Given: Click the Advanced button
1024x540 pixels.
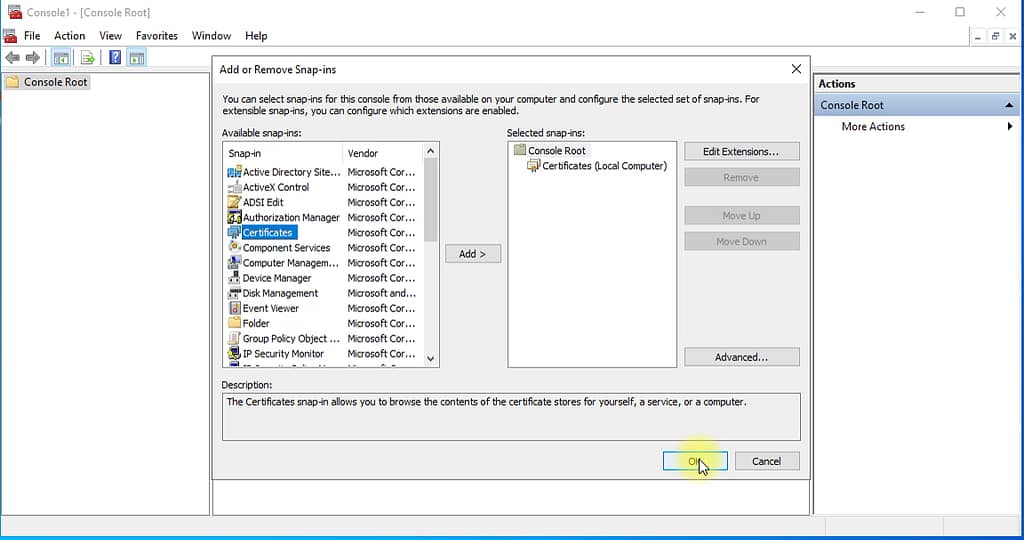Looking at the screenshot, I should pyautogui.click(x=741, y=357).
